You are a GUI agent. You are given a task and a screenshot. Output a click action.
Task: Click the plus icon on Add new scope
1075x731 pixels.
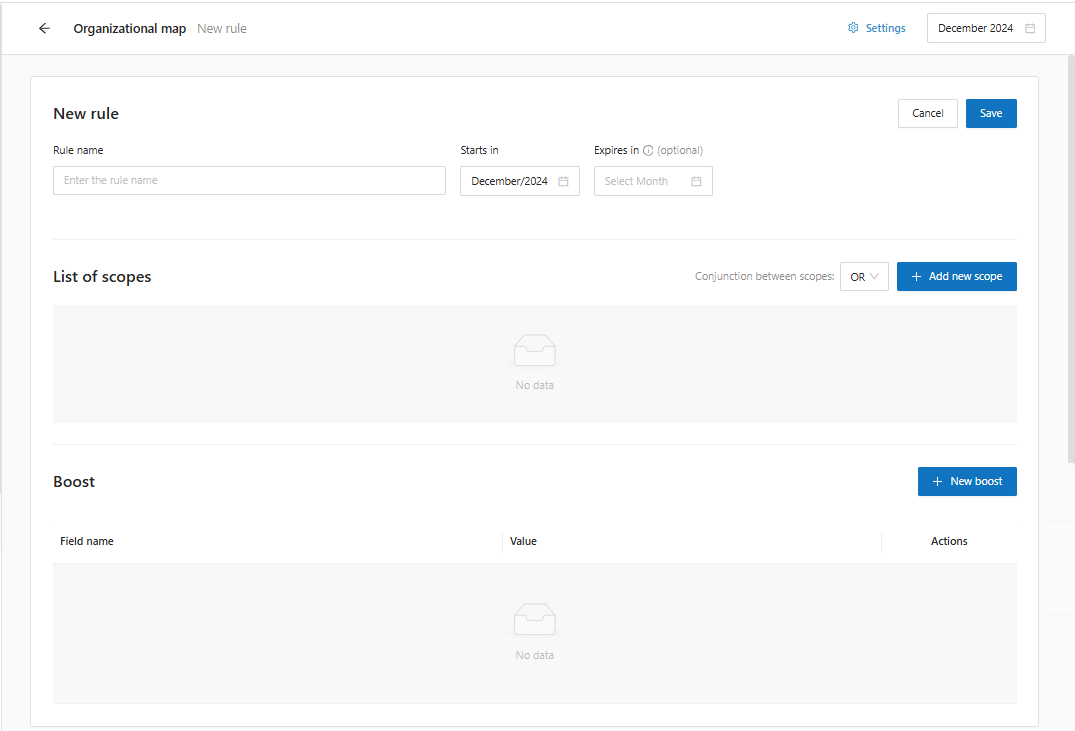click(x=916, y=277)
